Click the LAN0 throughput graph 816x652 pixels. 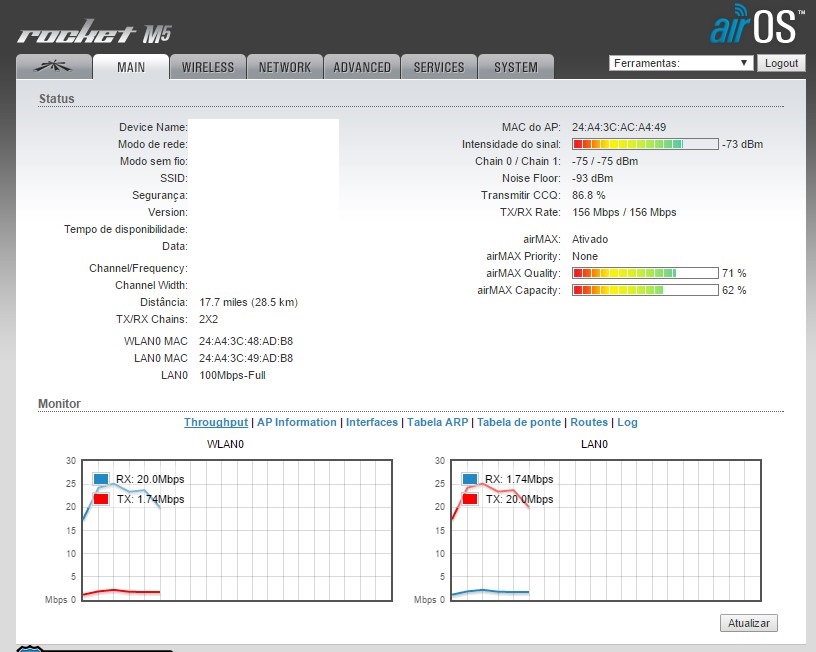click(x=606, y=530)
